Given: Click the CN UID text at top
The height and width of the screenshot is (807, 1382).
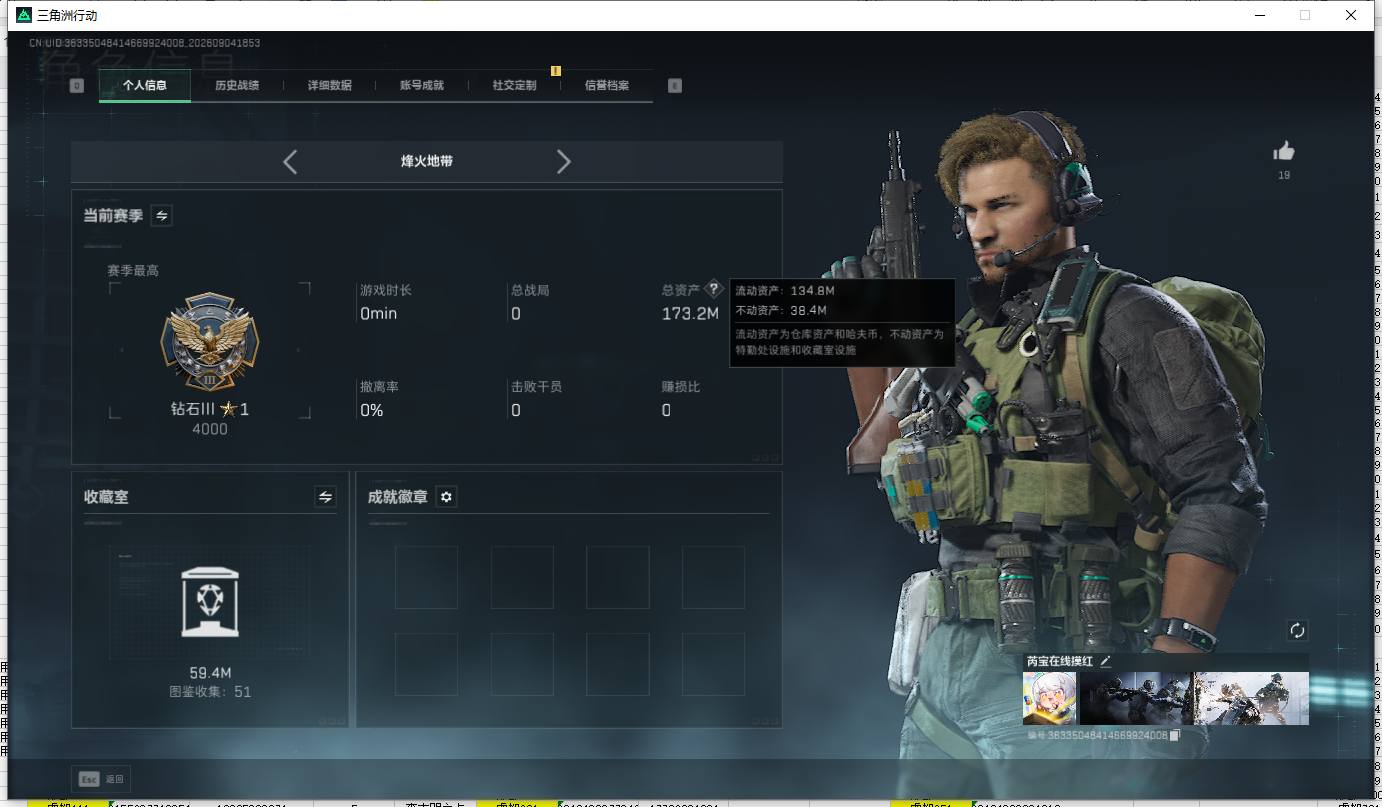Looking at the screenshot, I should click(x=145, y=44).
